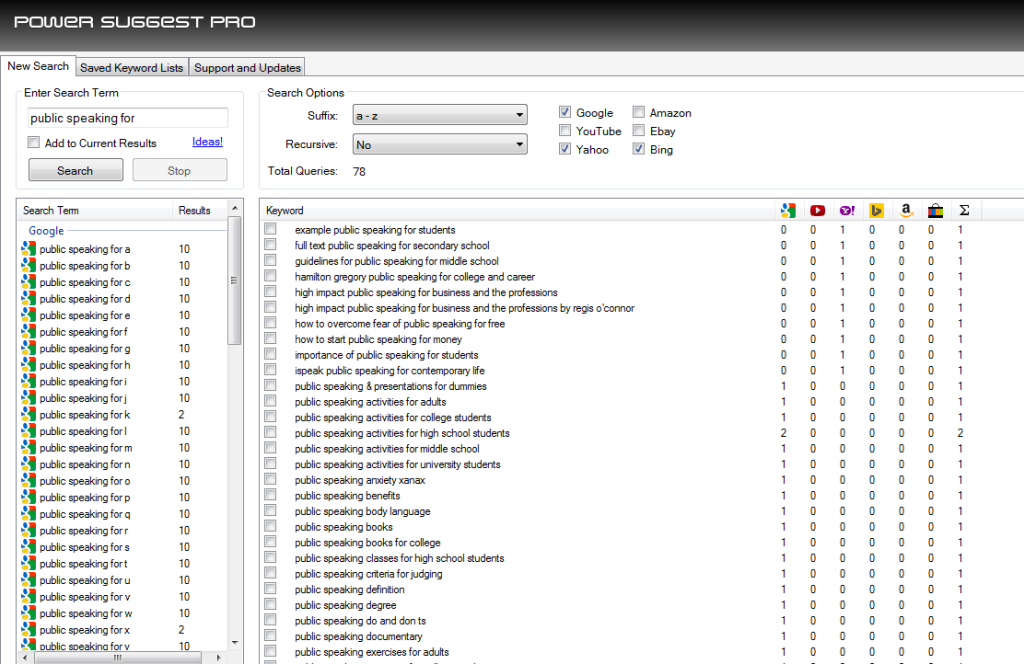Viewport: 1024px width, 664px height.
Task: Click Google icon beside 'public speaking for b'
Action: click(x=28, y=265)
